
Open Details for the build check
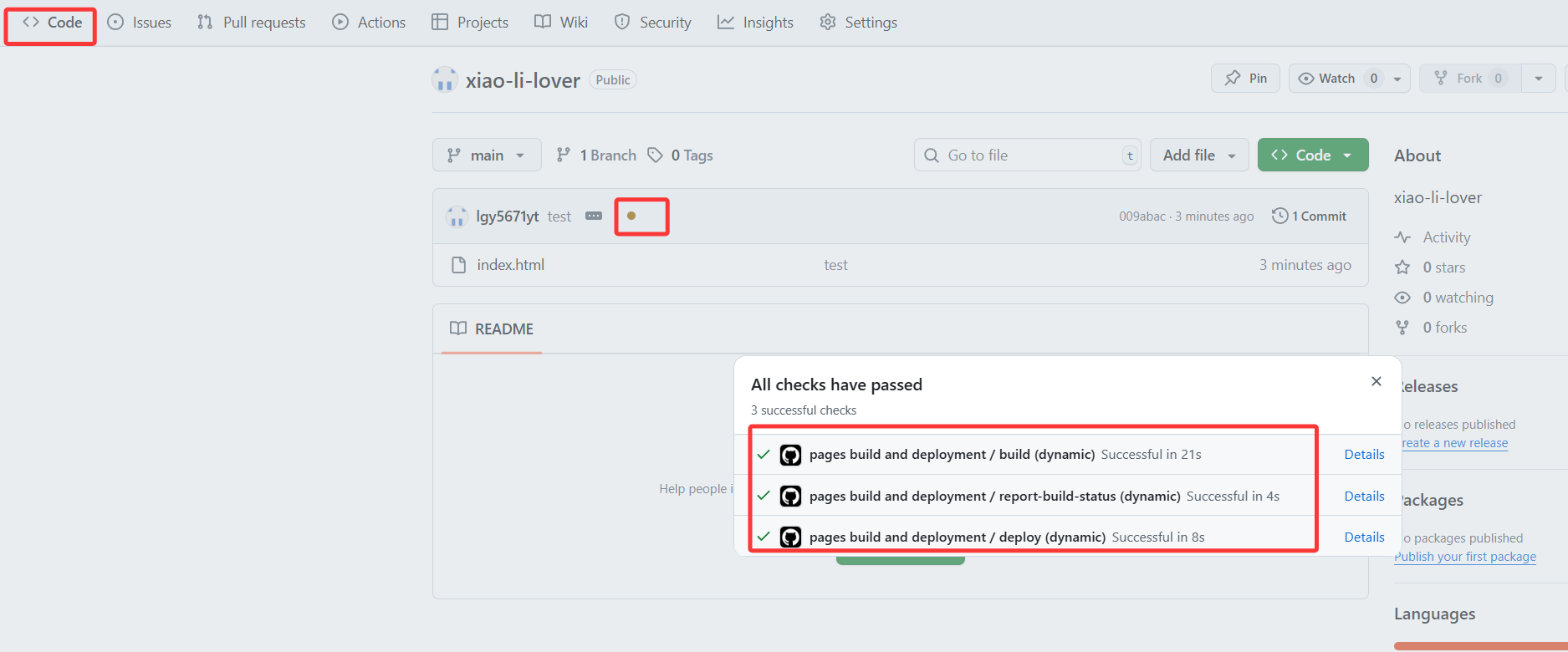click(x=1364, y=454)
